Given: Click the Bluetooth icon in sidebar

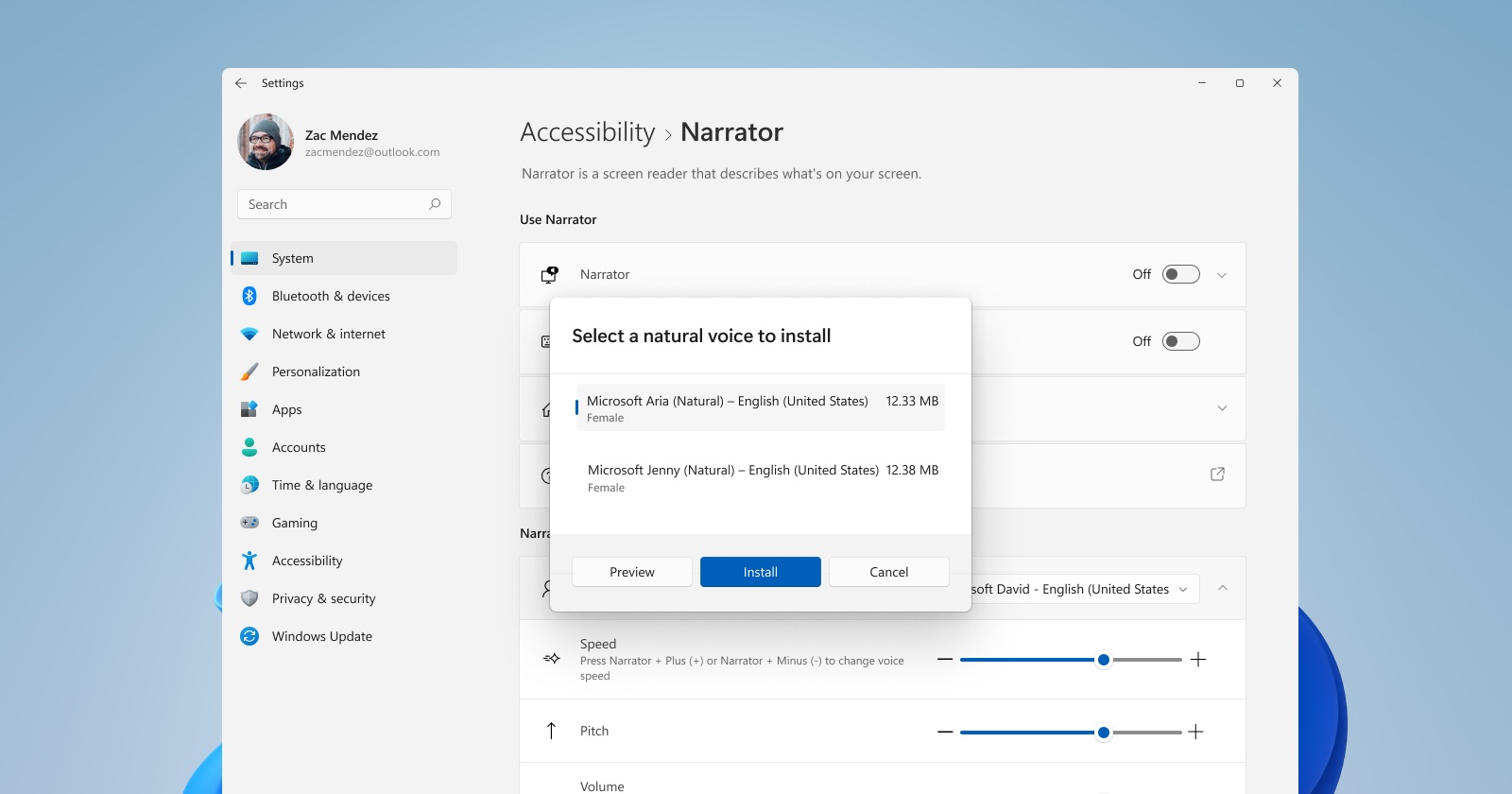Looking at the screenshot, I should tap(249, 296).
